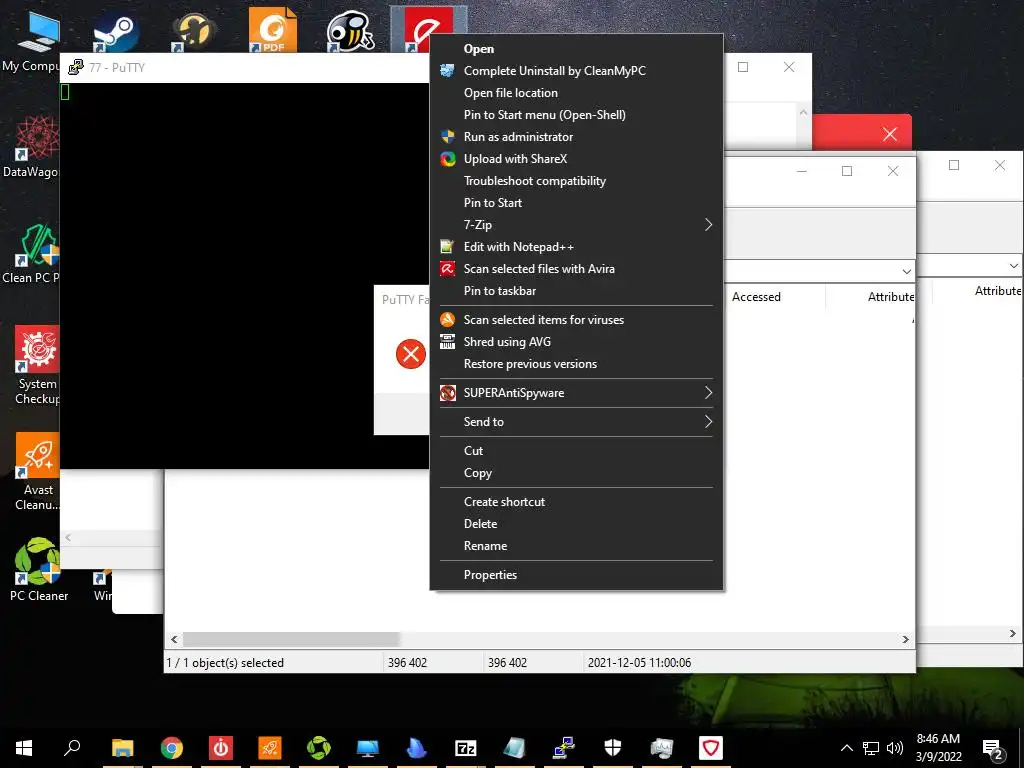Screen dimensions: 1024x768
Task: Open File Explorer from taskbar
Action: (x=122, y=748)
